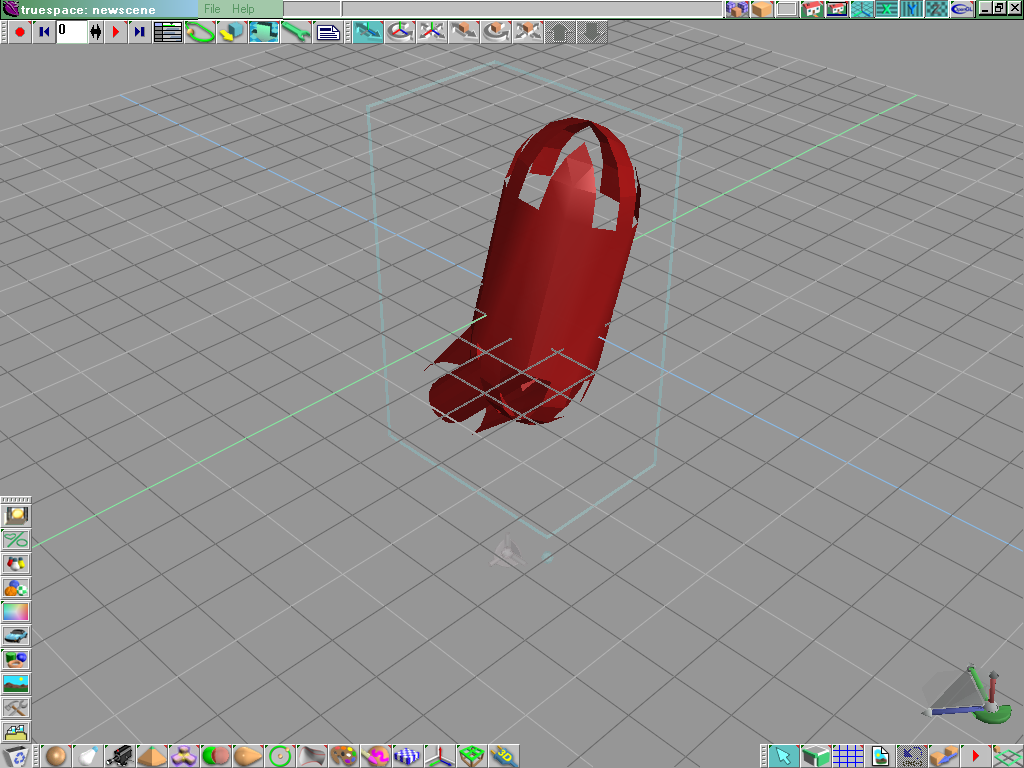Open the rainbow color gradient panel

pyautogui.click(x=16, y=612)
